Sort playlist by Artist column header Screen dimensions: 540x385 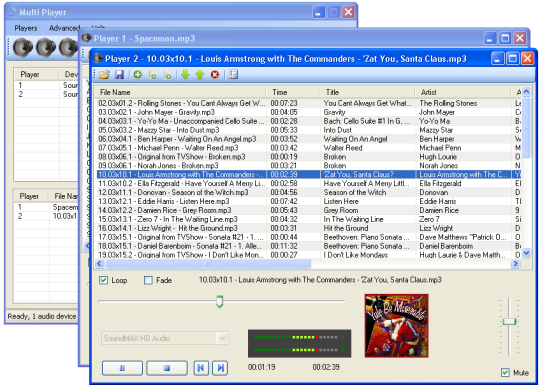463,92
